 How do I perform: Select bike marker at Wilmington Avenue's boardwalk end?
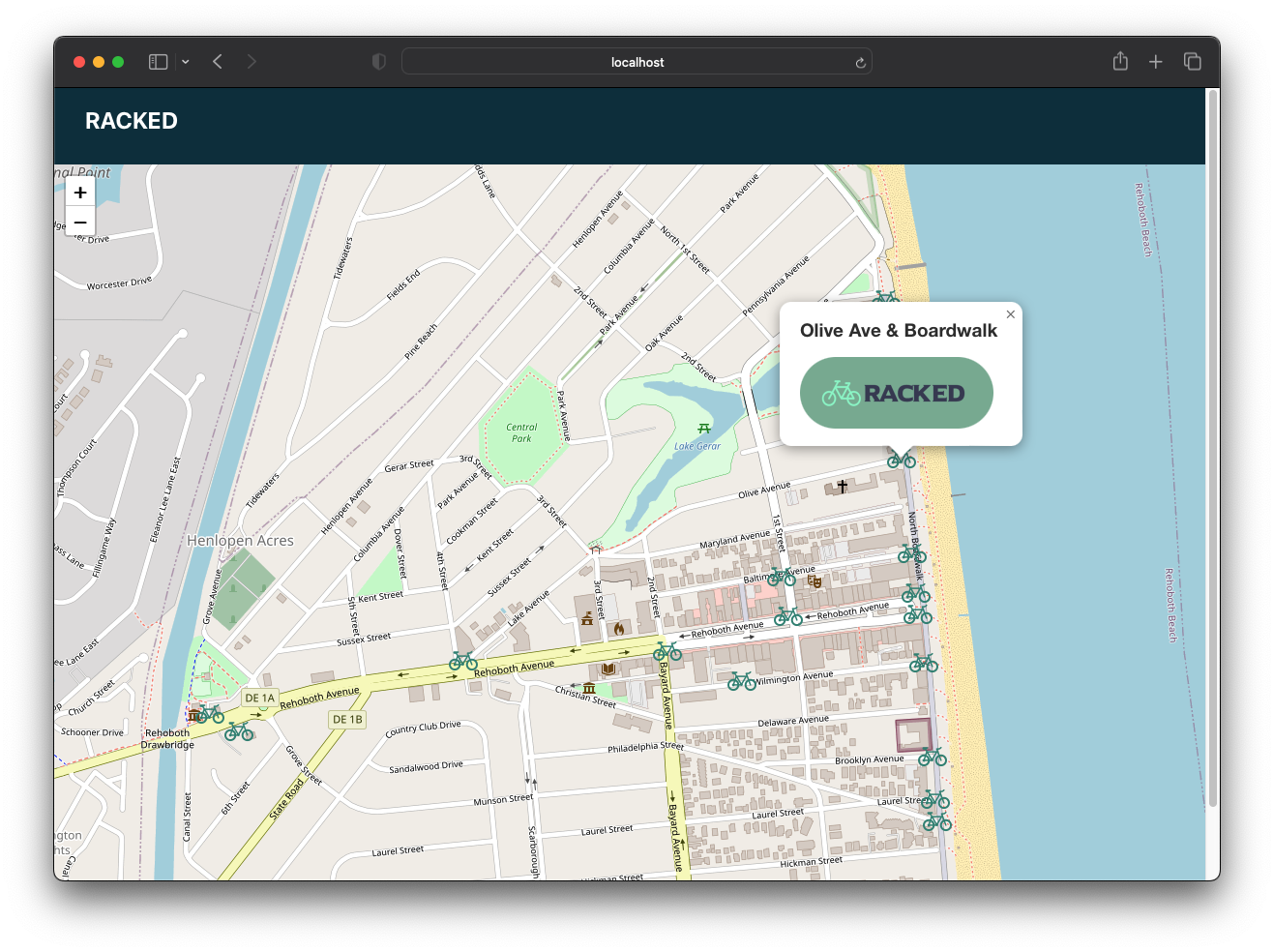pyautogui.click(x=924, y=663)
